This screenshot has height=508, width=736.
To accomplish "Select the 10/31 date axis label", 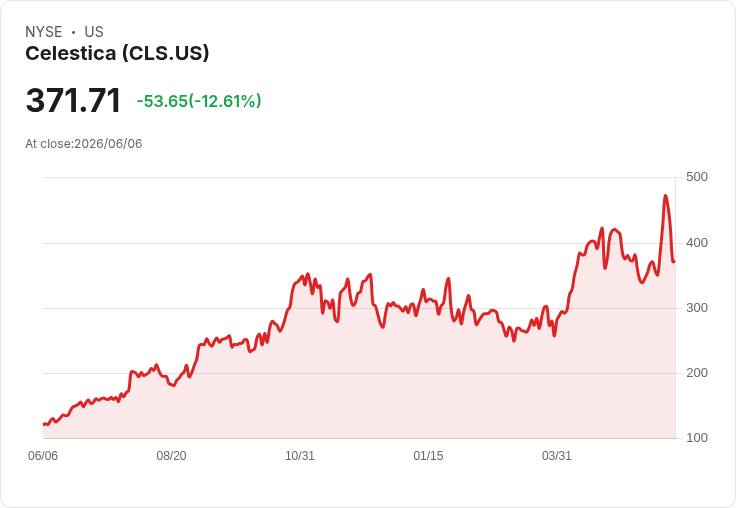I will (x=300, y=456).
